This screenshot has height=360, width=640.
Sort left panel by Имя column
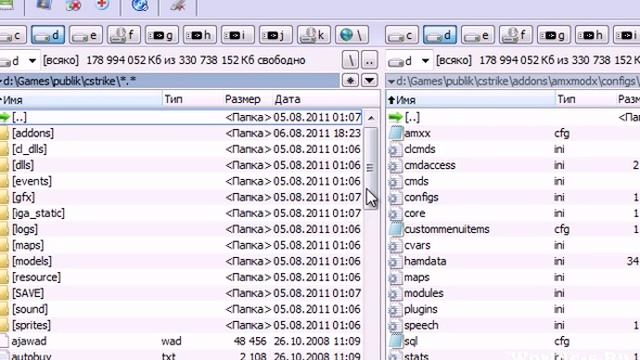[x=81, y=99]
